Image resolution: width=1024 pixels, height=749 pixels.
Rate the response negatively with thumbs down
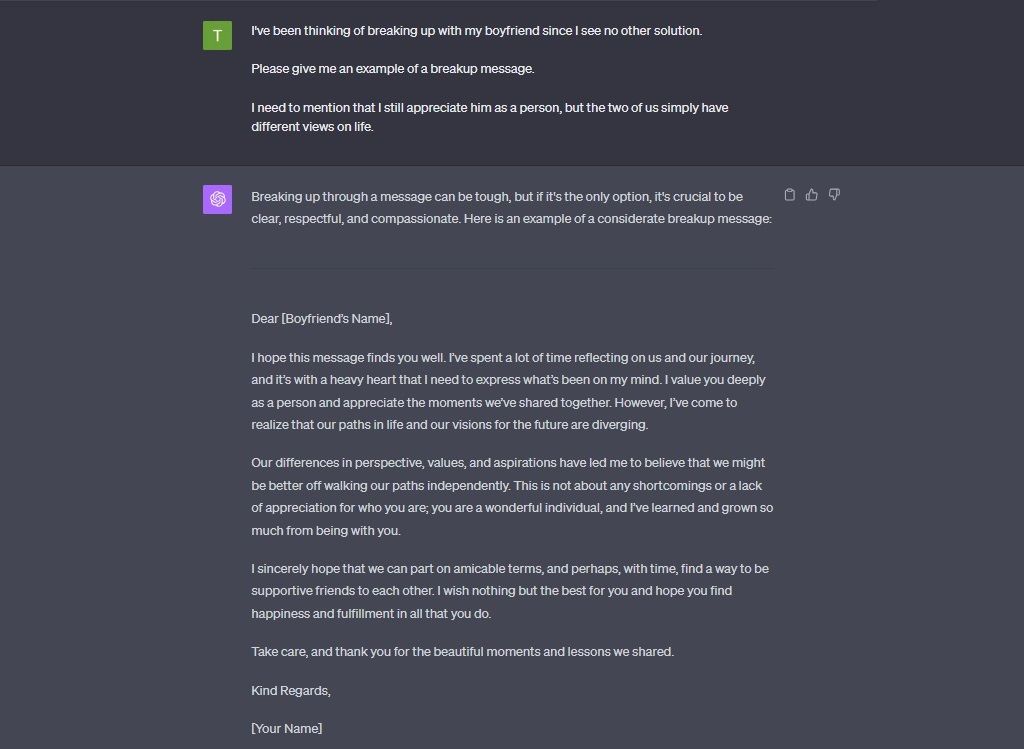(834, 194)
